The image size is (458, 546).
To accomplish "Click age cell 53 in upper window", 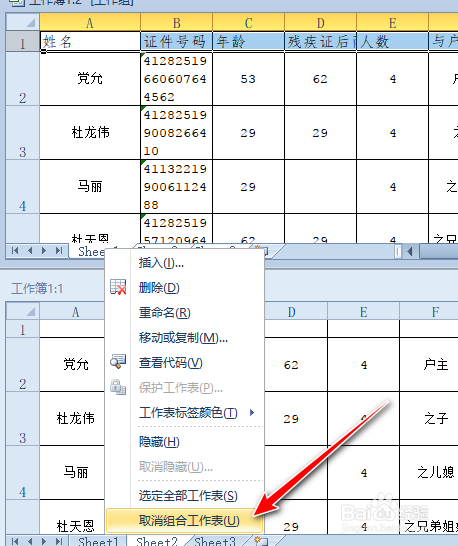I will 248,79.
